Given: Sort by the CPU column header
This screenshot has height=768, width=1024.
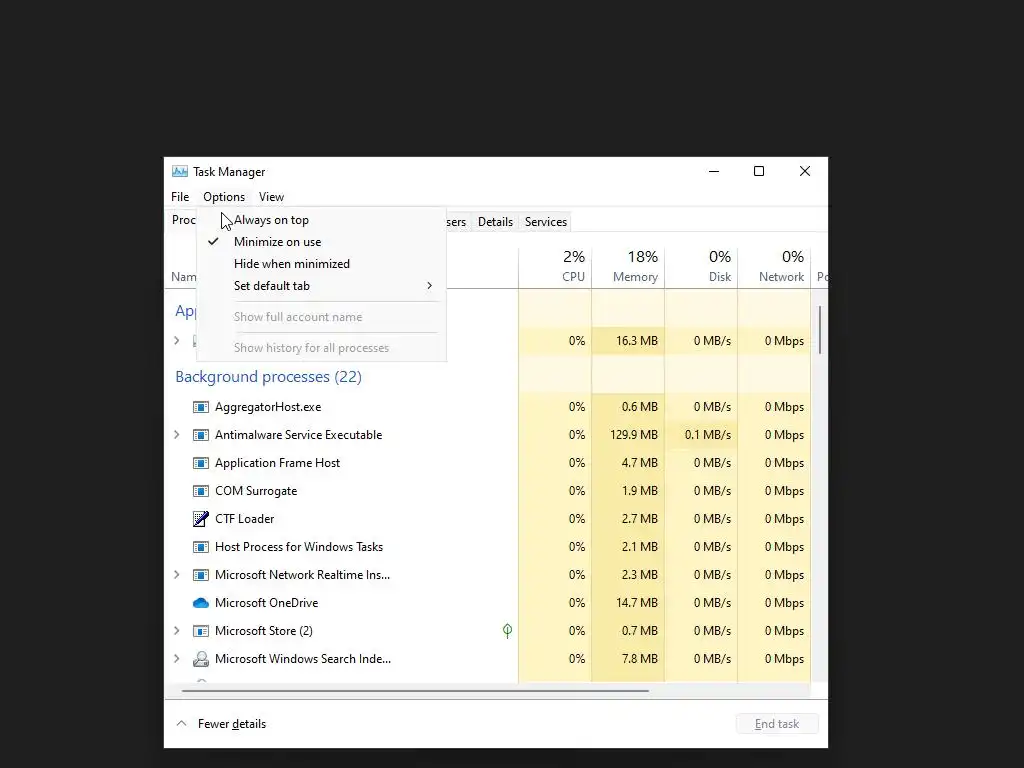Looking at the screenshot, I should tap(555, 266).
